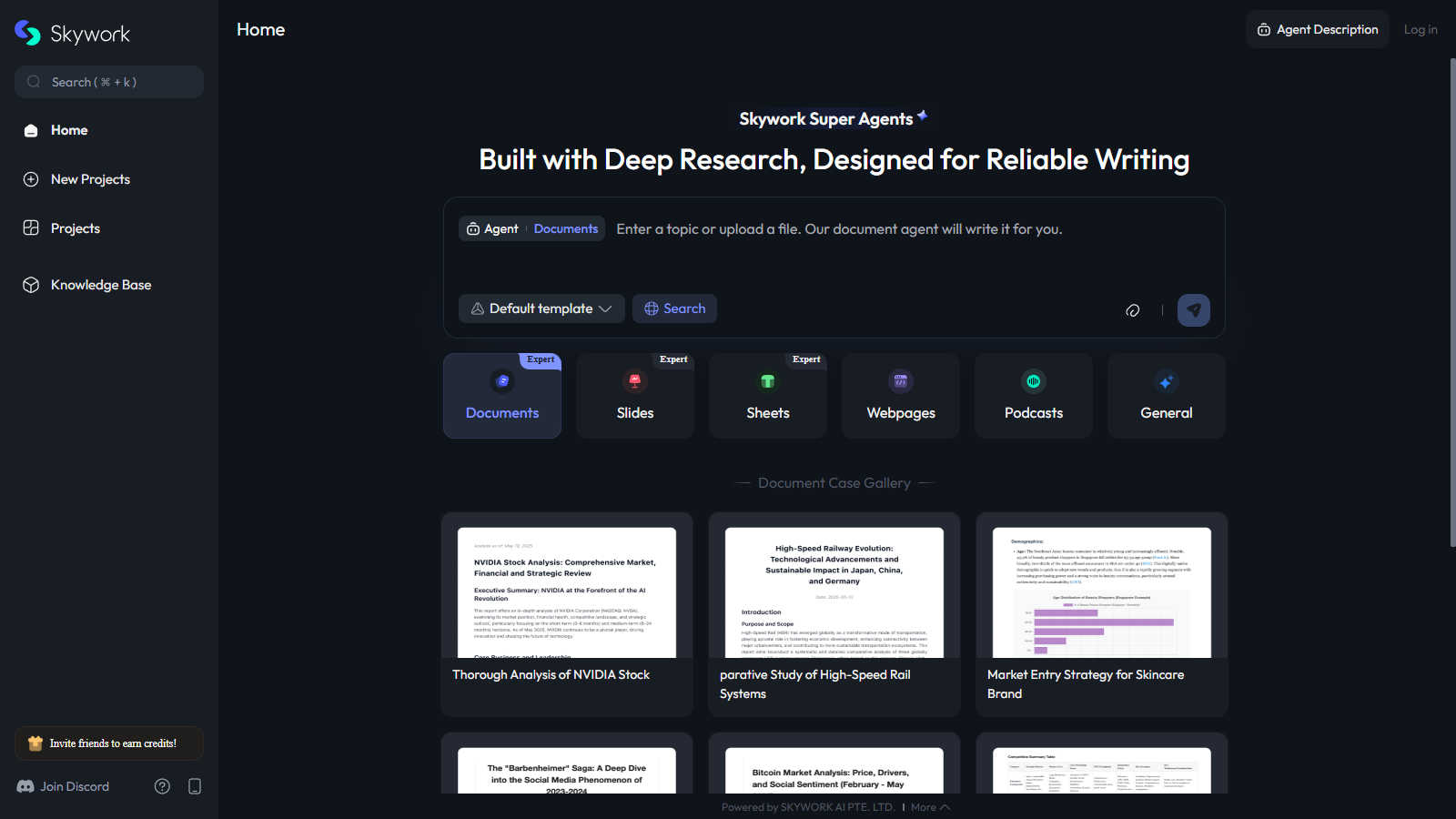The height and width of the screenshot is (819, 1456).
Task: Open the Barbenheimer Saga case thumbnail
Action: tap(567, 771)
